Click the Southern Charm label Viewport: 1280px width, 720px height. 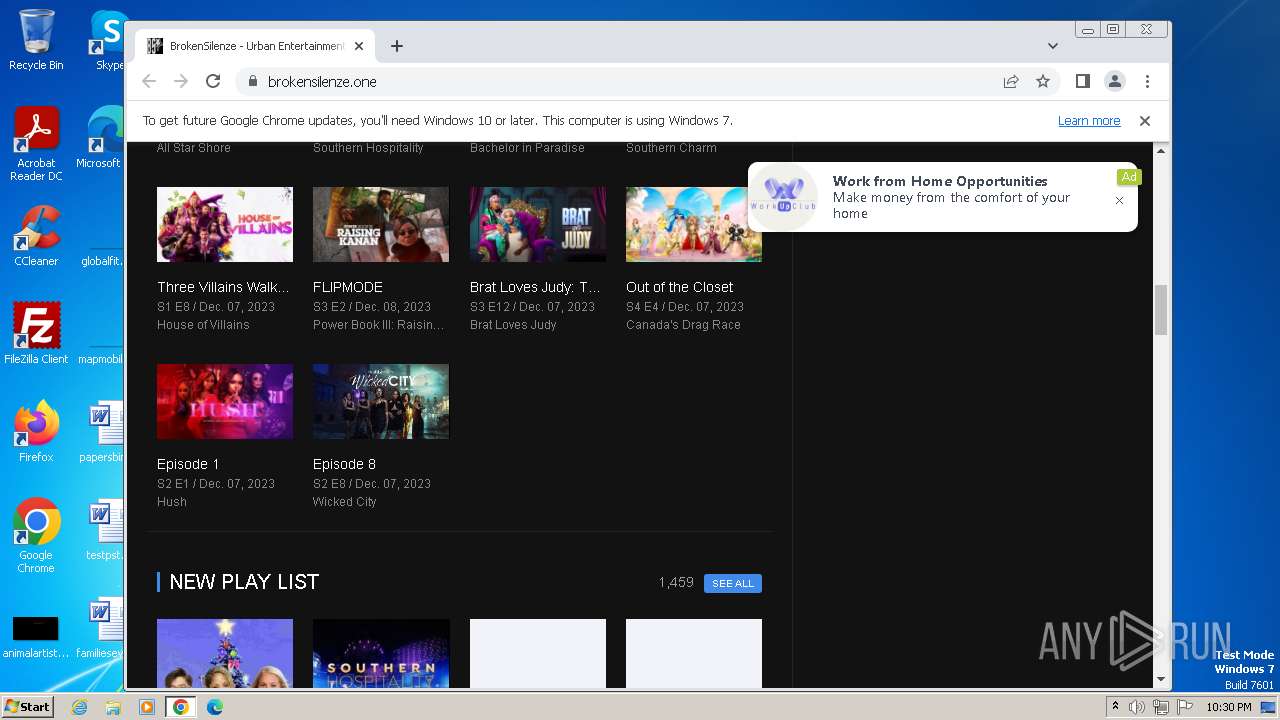coord(671,148)
